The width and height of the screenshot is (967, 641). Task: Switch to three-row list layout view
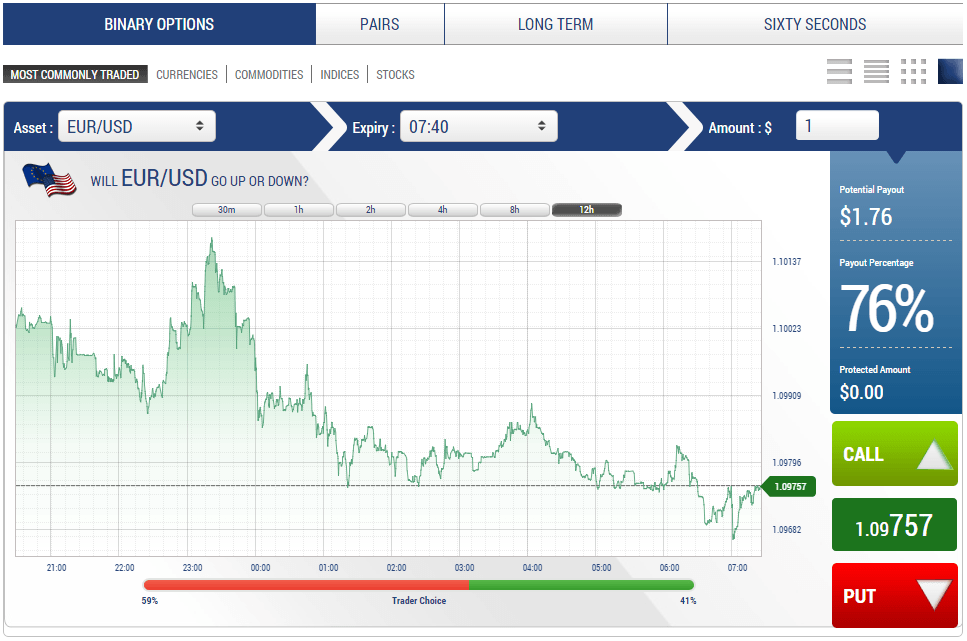point(839,71)
